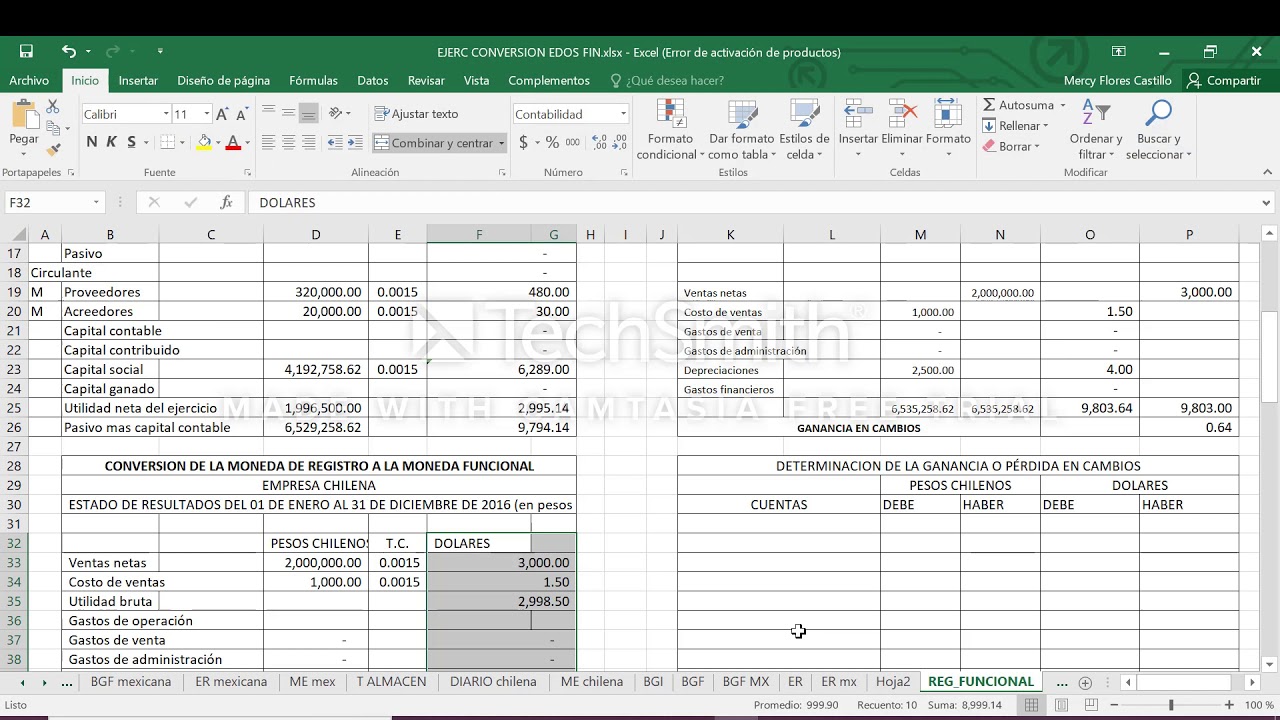Switch to the Diseño de página tab
Image resolution: width=1280 pixels, height=720 pixels.
[223, 81]
